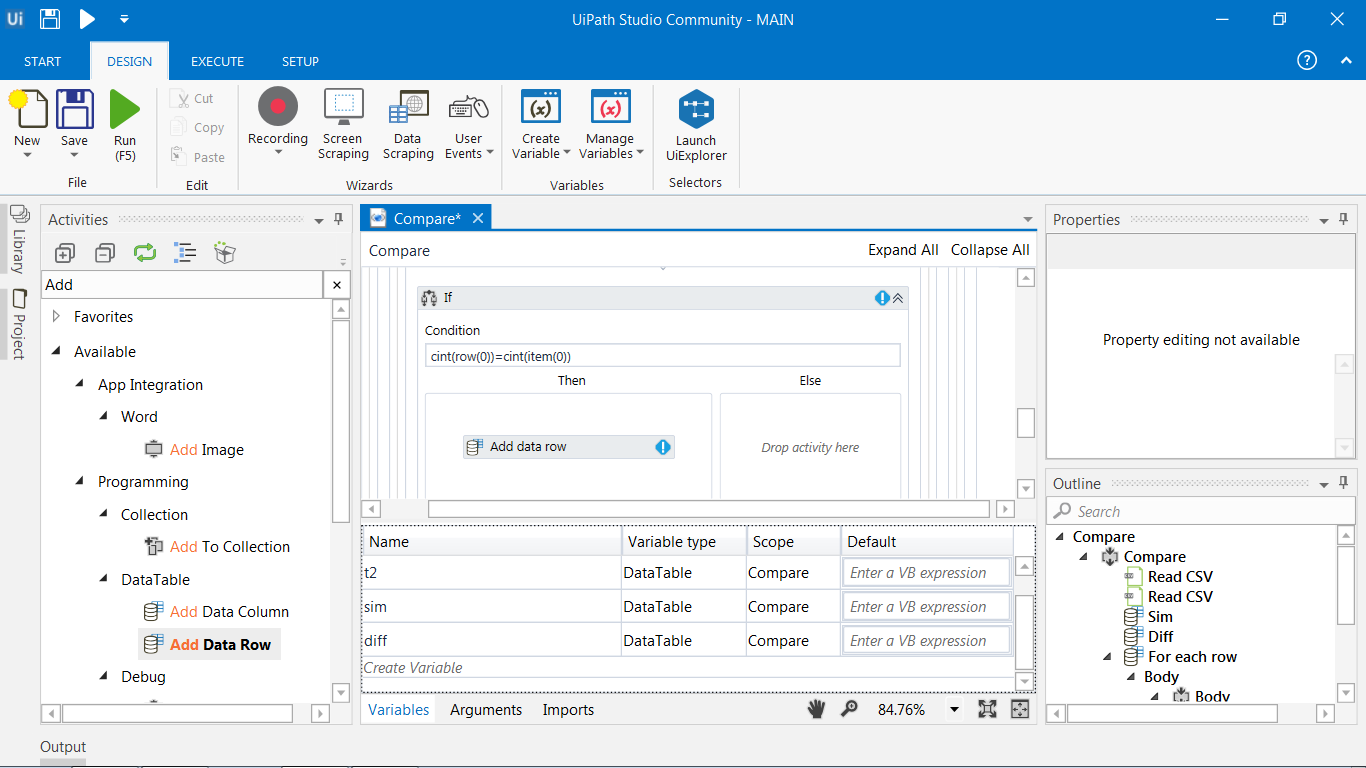Toggle the overview map icon
Viewport: 1366px width, 768px height.
1020,709
